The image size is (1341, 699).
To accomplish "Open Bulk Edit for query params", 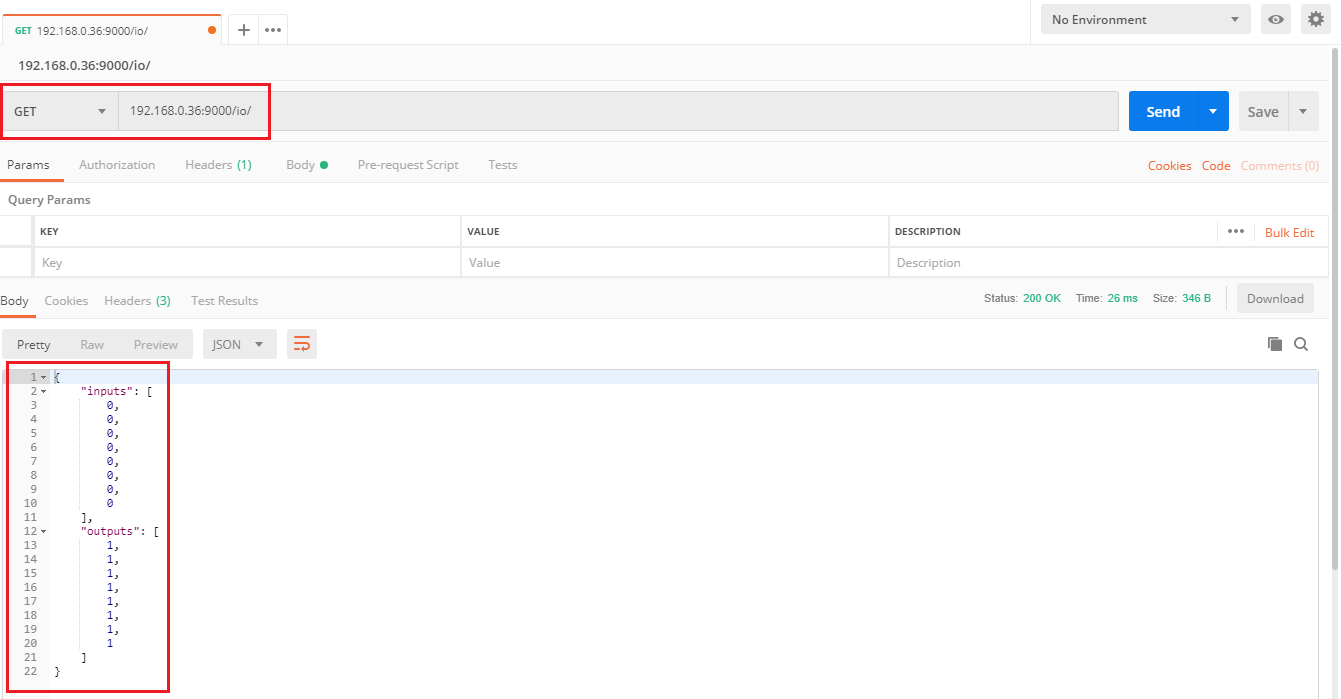I will 1289,231.
